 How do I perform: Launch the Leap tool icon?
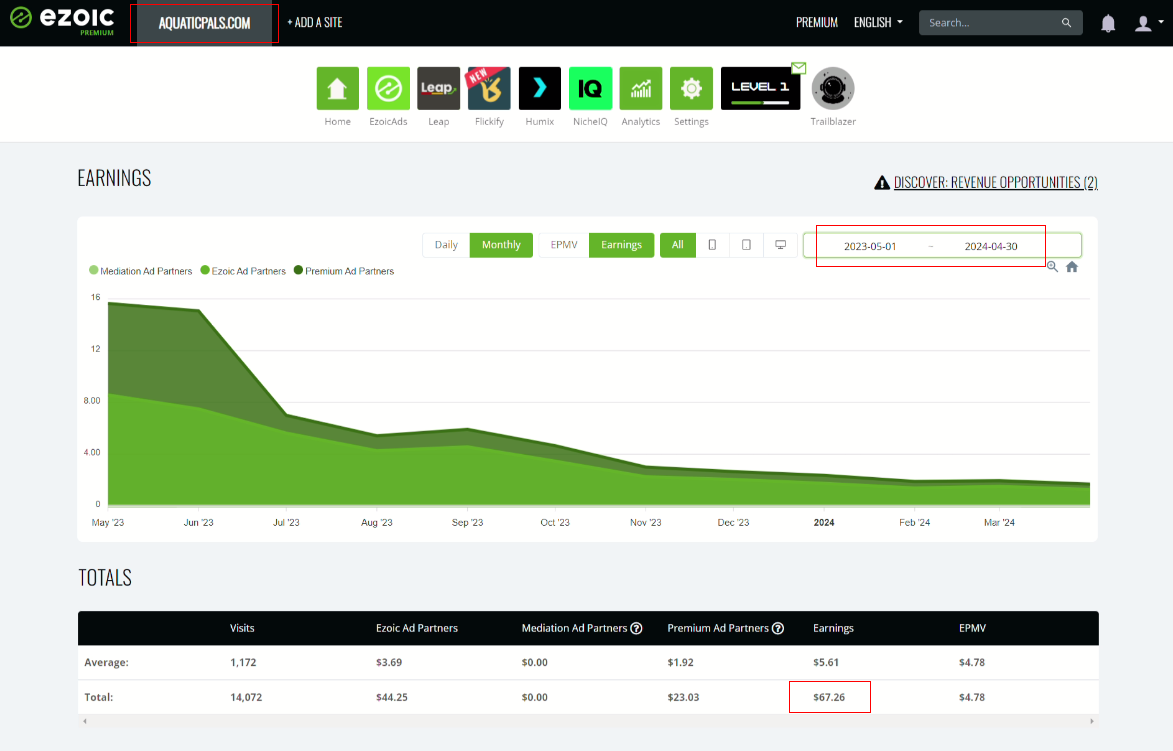point(438,88)
